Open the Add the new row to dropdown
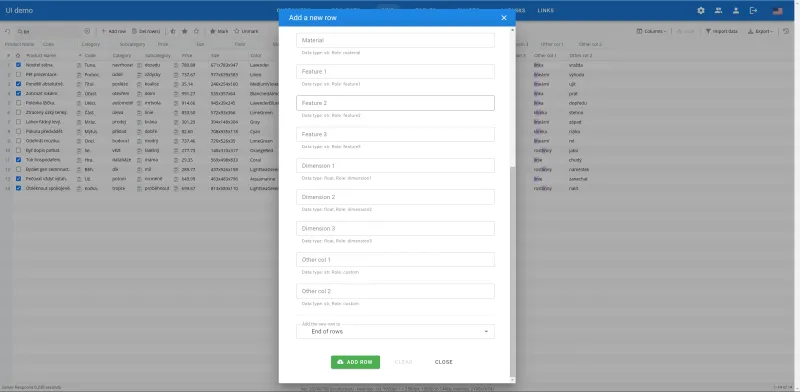 (395, 331)
